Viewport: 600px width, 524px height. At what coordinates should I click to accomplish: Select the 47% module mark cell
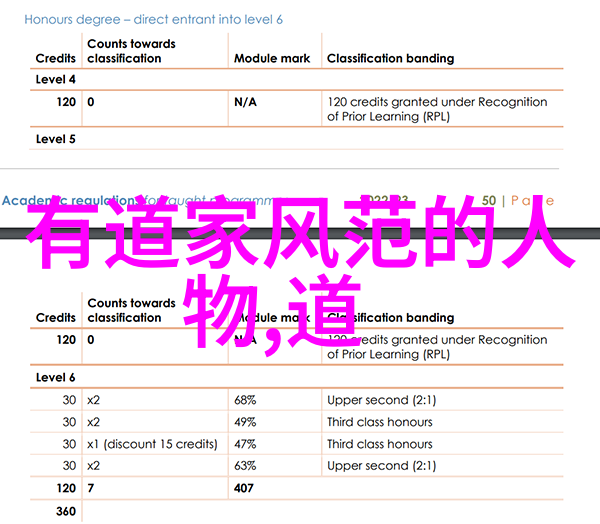pyautogui.click(x=245, y=444)
